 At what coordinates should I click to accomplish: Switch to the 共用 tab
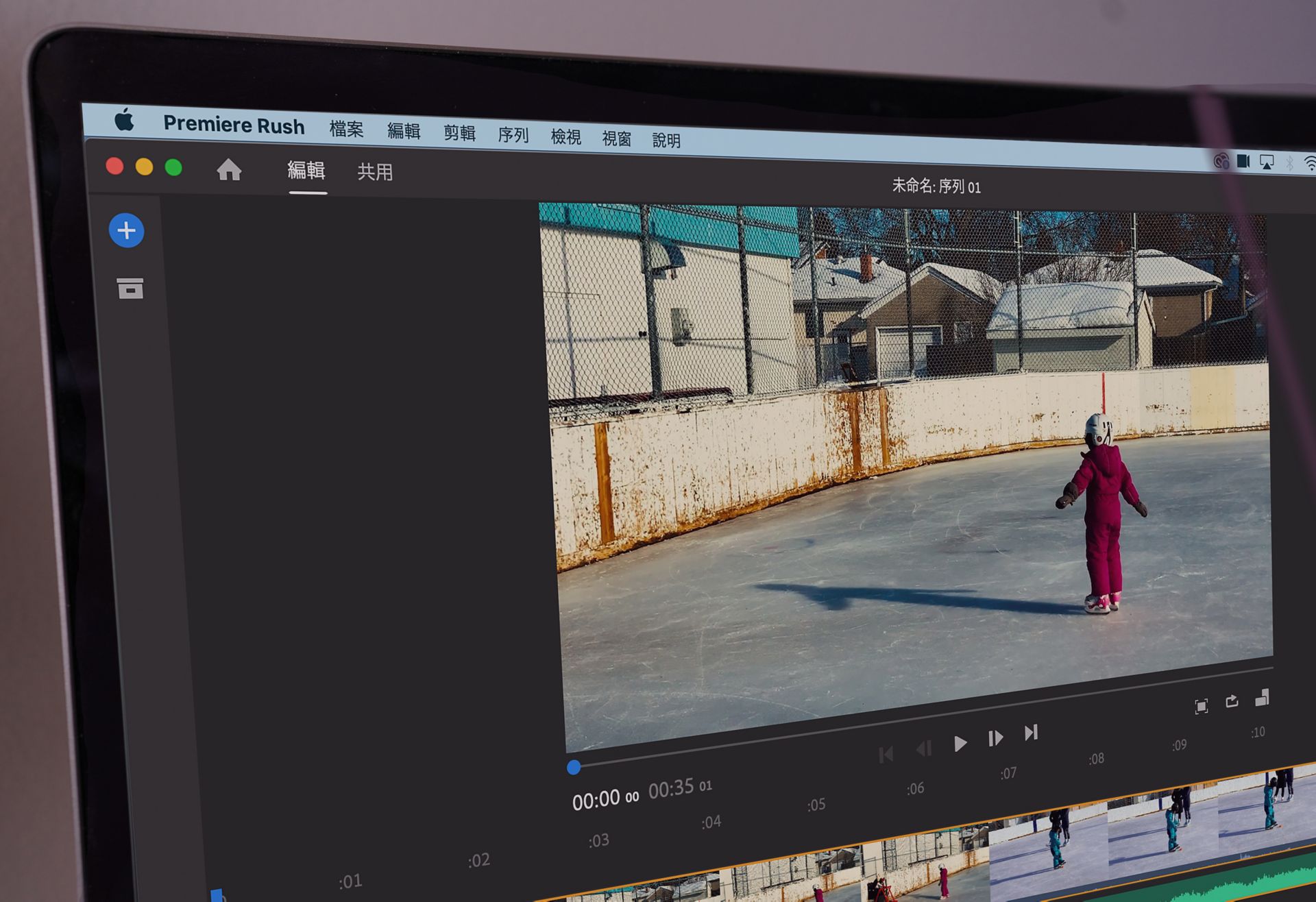point(374,172)
